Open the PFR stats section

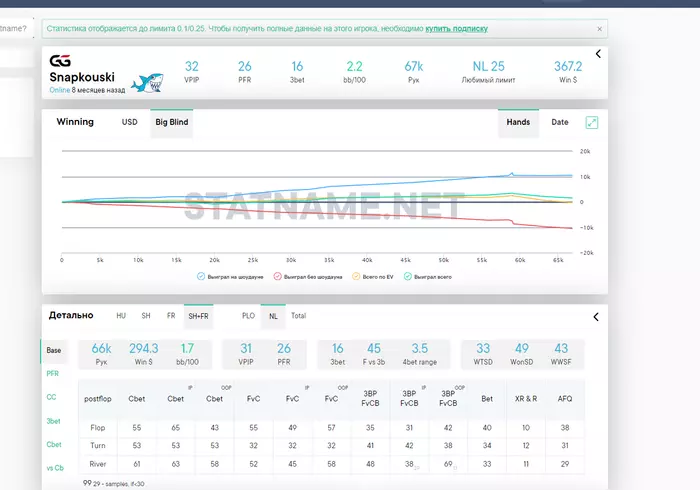(53, 374)
